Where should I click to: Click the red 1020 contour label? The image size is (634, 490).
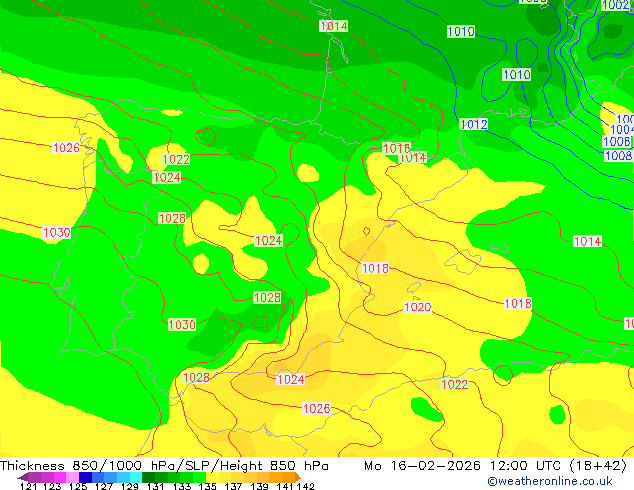418,306
